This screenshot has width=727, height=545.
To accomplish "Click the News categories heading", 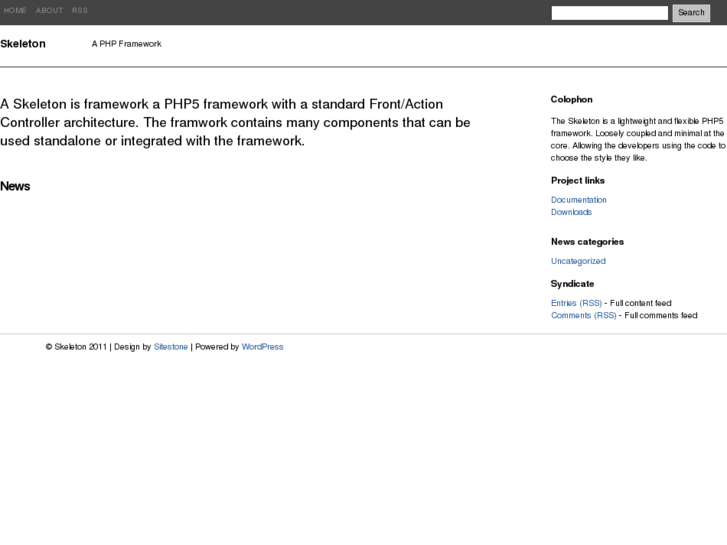I will 587,241.
